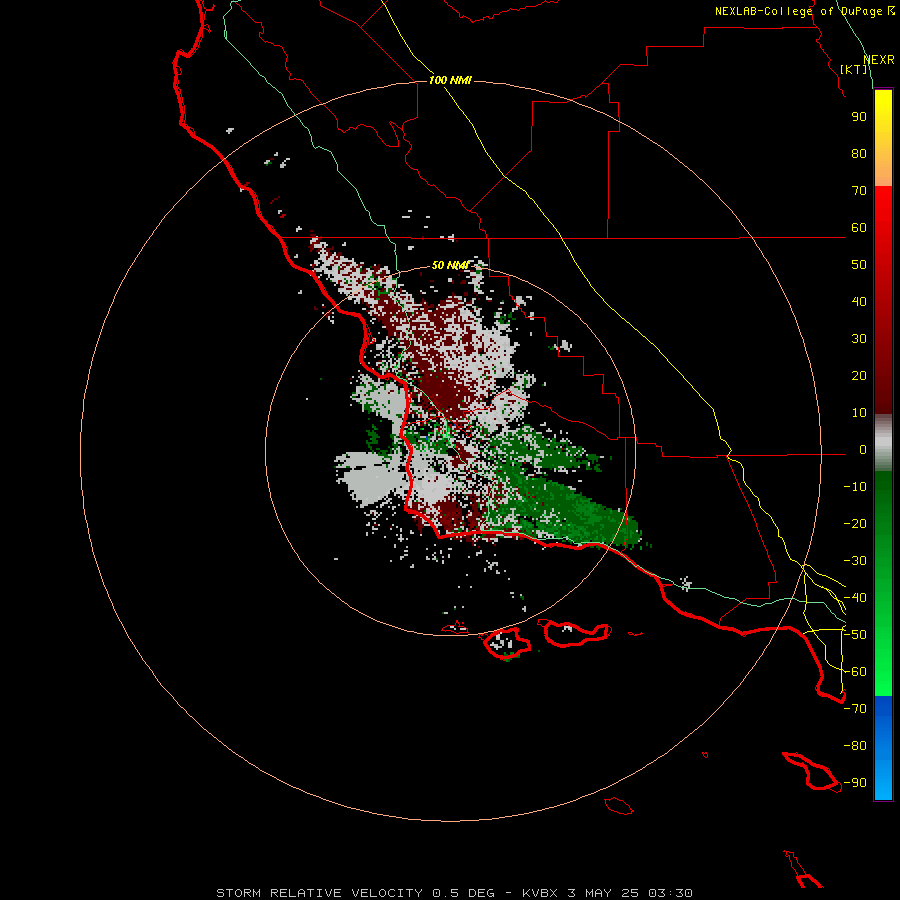Click the -80 value on the velocity scale

[855, 746]
